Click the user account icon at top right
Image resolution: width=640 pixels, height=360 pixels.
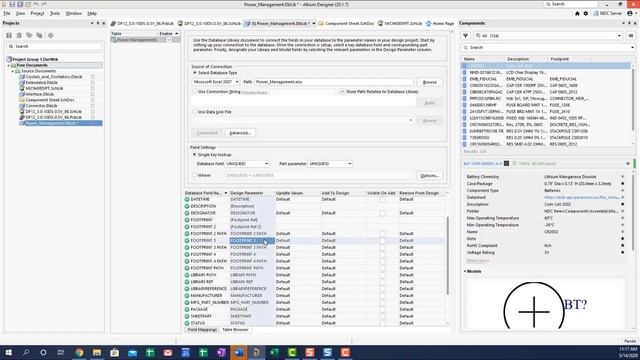(630, 13)
